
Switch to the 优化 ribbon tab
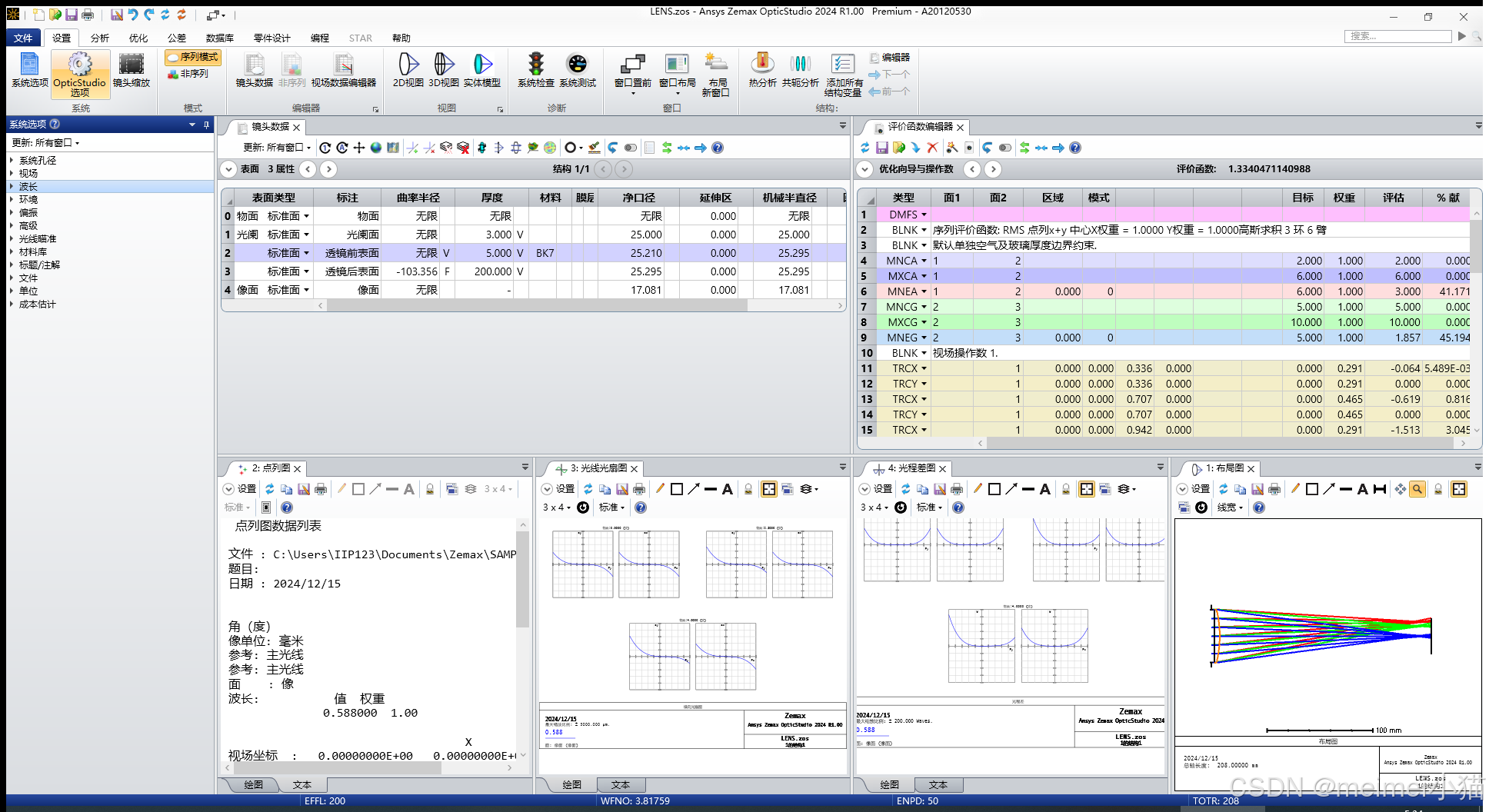point(138,38)
